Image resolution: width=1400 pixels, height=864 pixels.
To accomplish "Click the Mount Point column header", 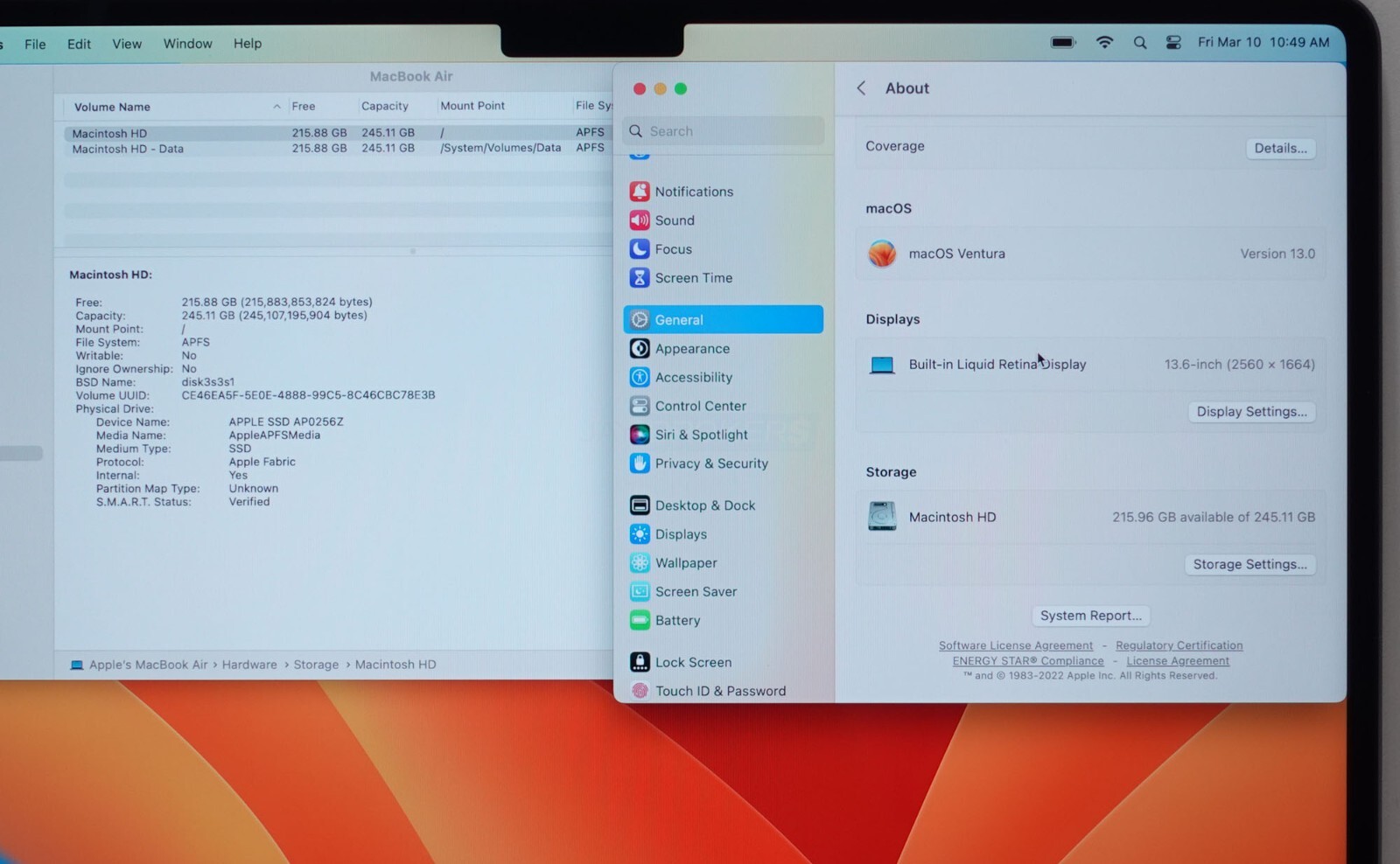I will [472, 106].
